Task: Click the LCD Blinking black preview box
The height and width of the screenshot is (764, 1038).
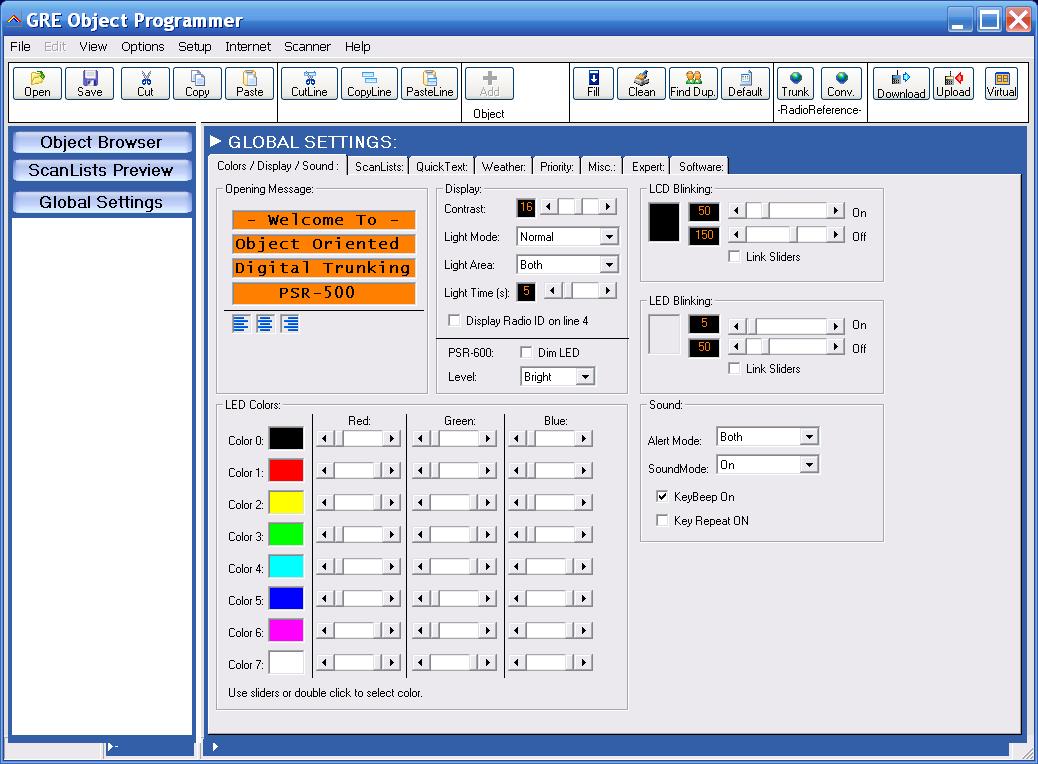Action: [x=664, y=222]
